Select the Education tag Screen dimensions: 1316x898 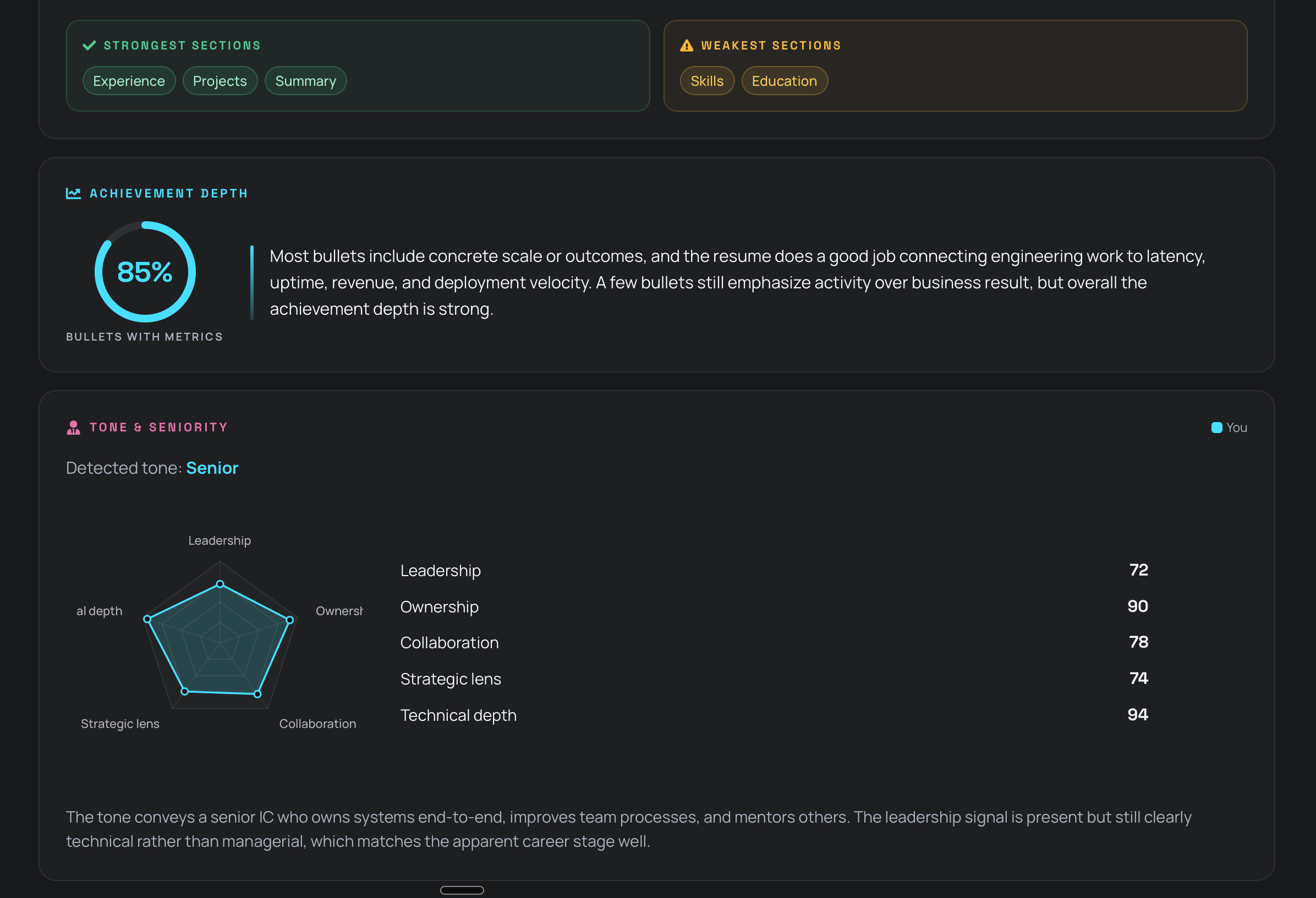click(785, 81)
